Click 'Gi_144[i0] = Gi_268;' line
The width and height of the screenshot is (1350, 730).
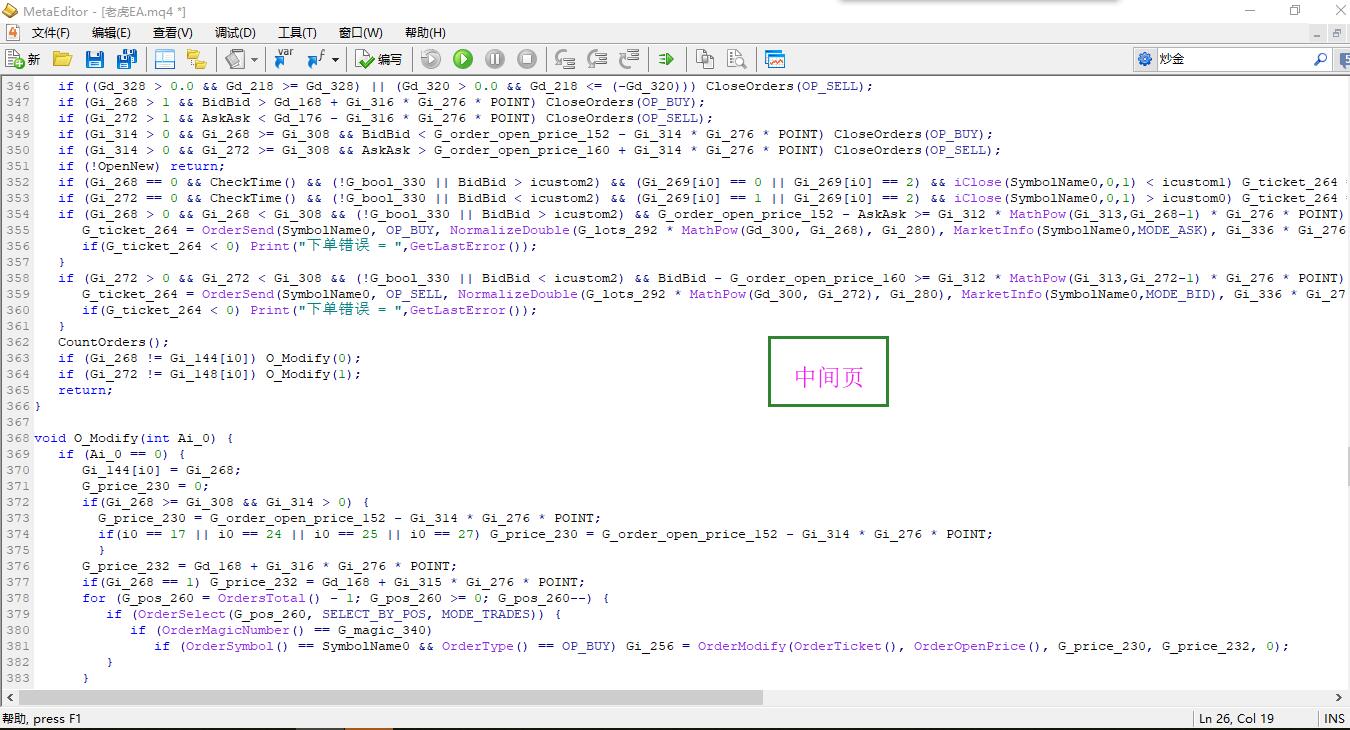point(161,470)
